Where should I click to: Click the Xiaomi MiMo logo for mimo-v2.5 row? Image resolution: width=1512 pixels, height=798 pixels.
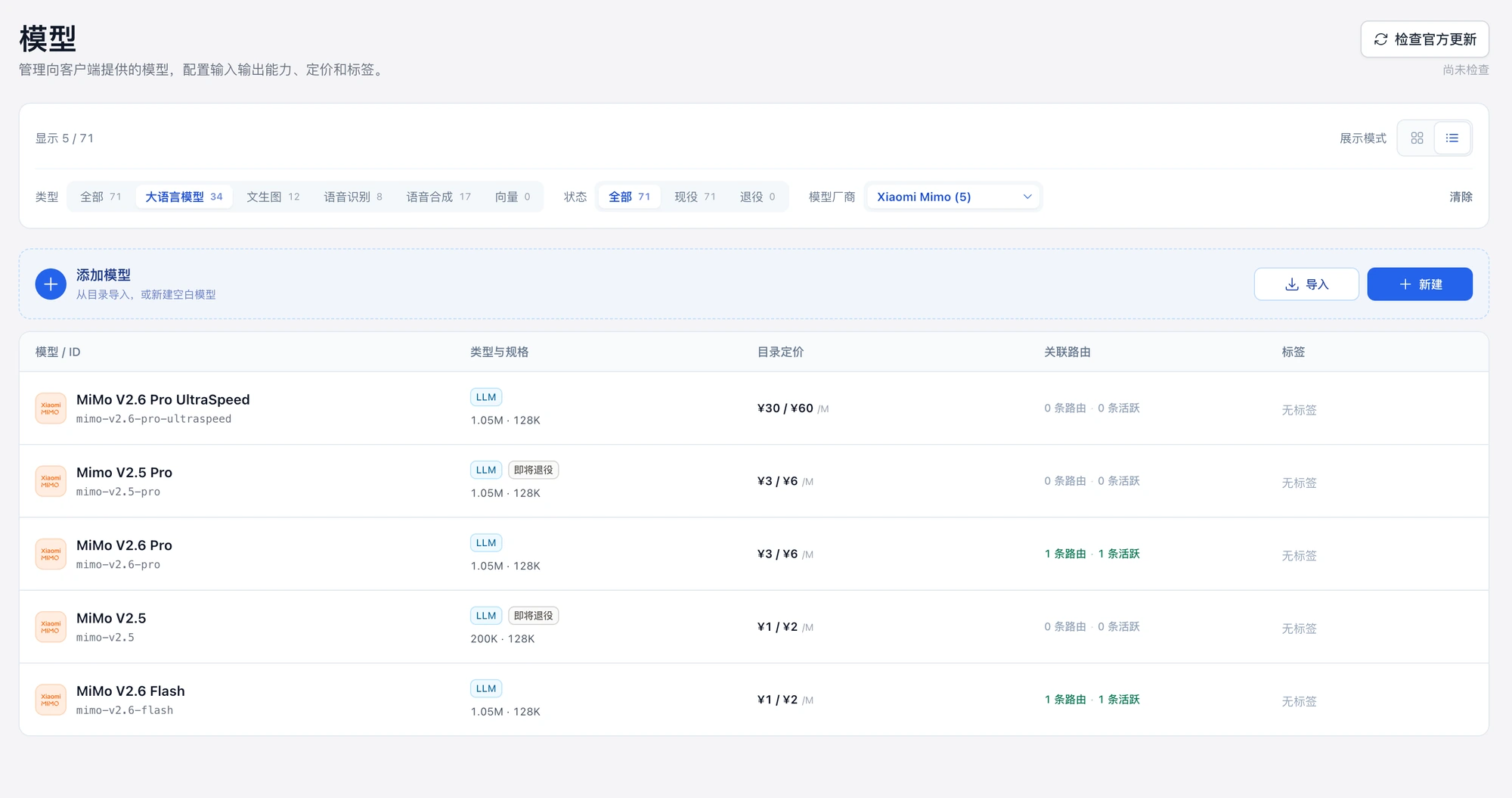coord(51,627)
